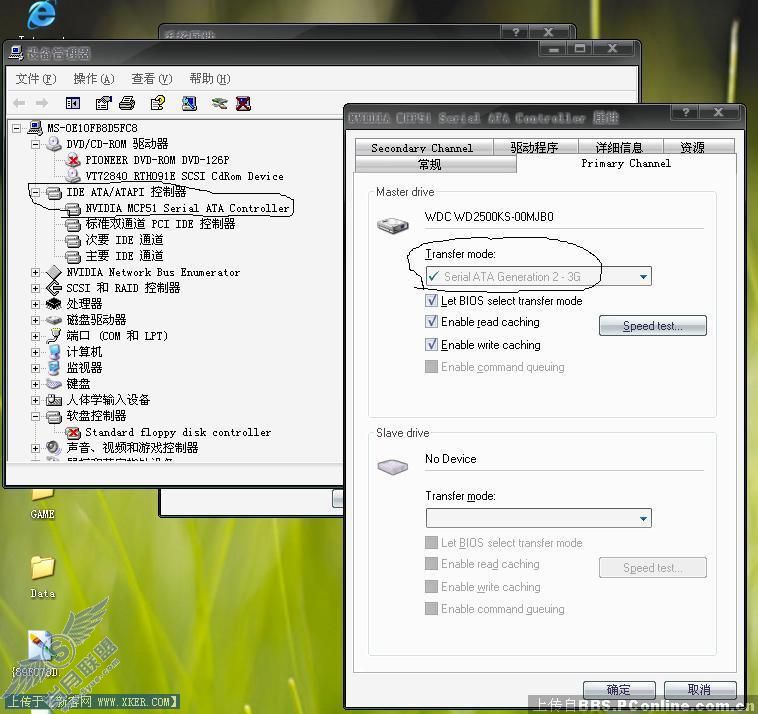Viewport: 758px width, 714px height.
Task: Open the 操作(A) menu
Action: (94, 79)
